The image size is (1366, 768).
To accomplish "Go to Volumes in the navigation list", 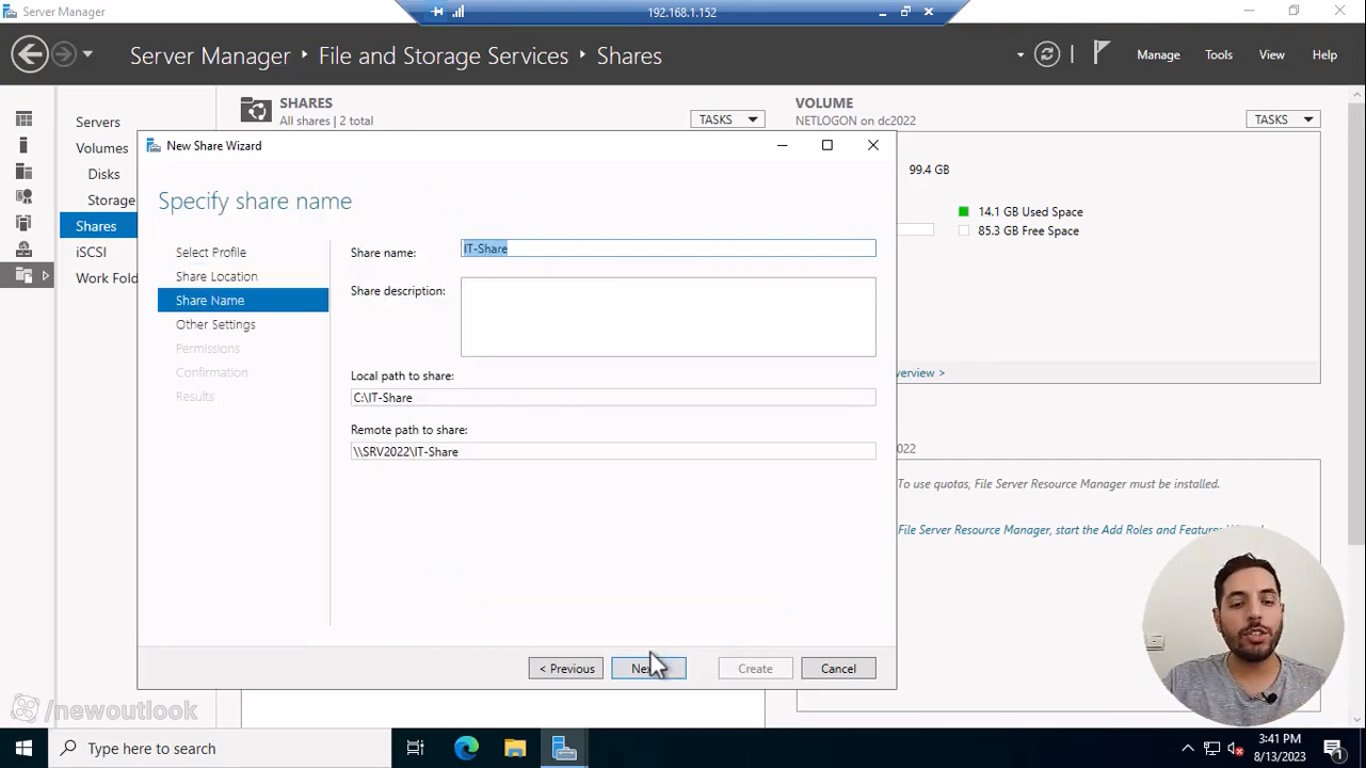I will [102, 148].
